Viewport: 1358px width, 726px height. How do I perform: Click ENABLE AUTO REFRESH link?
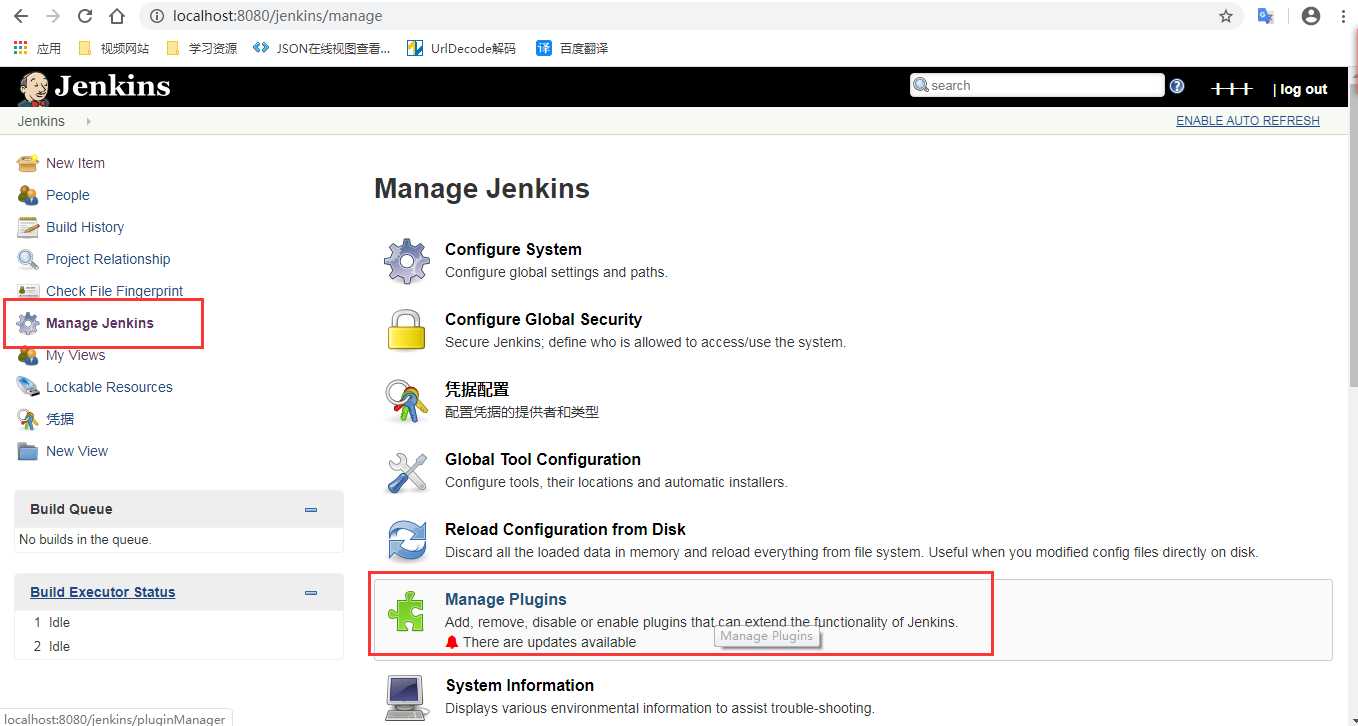pos(1247,121)
